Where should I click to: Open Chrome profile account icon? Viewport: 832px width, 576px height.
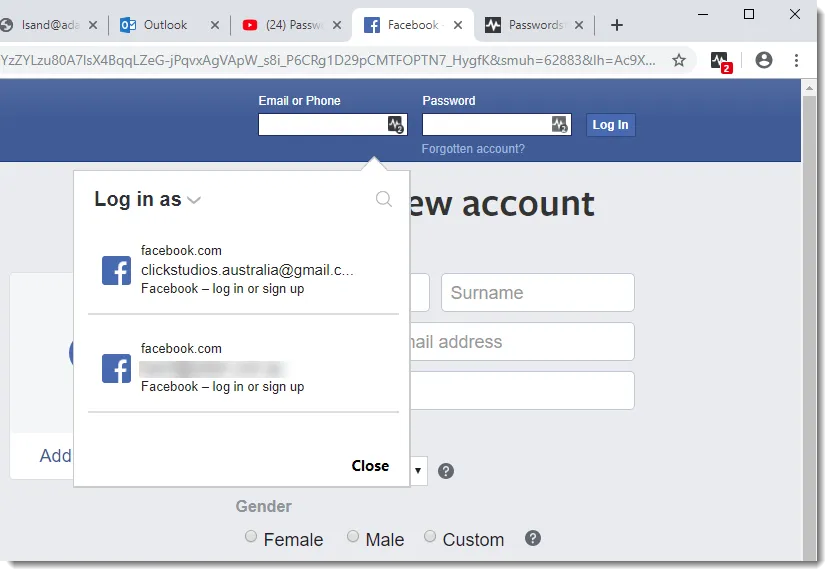point(764,60)
